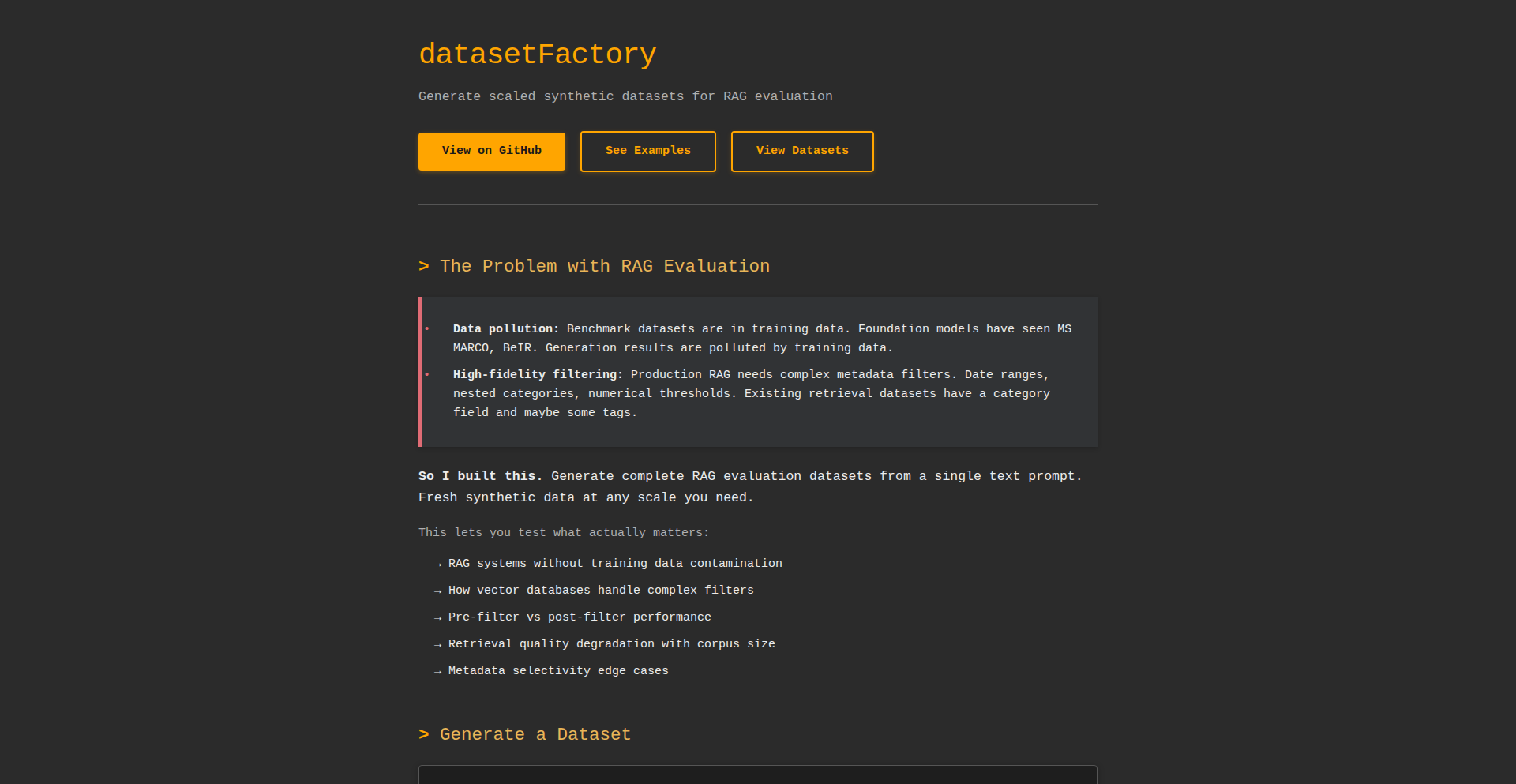Select the heading 'The Problem with RAG Evaluation'
This screenshot has height=784, width=1516.
click(605, 266)
